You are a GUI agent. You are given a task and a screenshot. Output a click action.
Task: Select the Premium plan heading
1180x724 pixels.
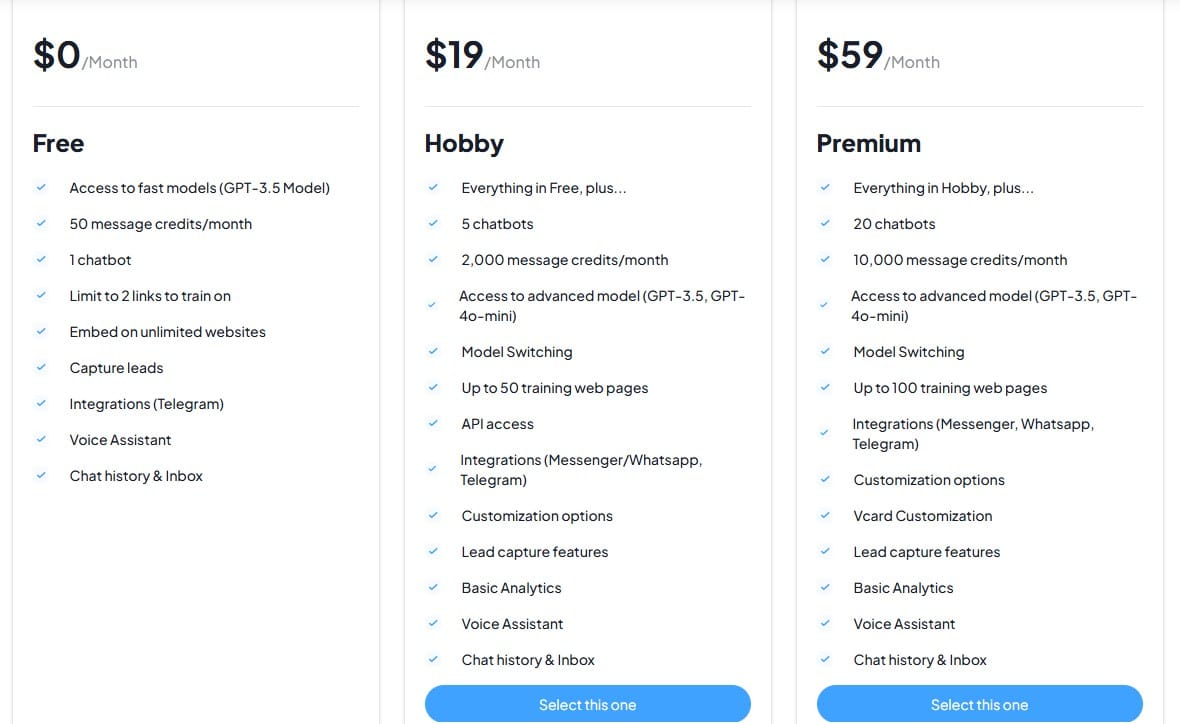point(869,143)
